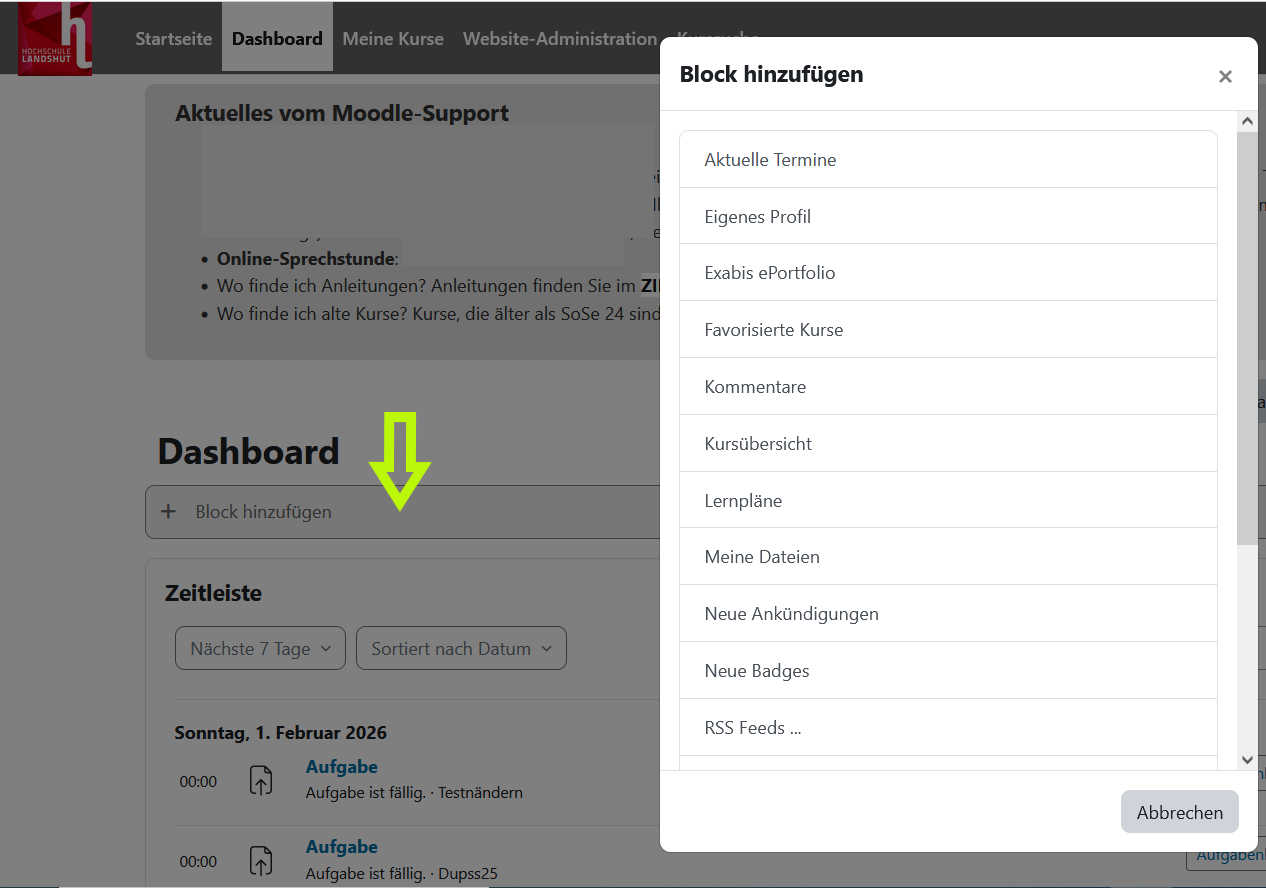Select the Aktuelle Termine block

click(770, 160)
